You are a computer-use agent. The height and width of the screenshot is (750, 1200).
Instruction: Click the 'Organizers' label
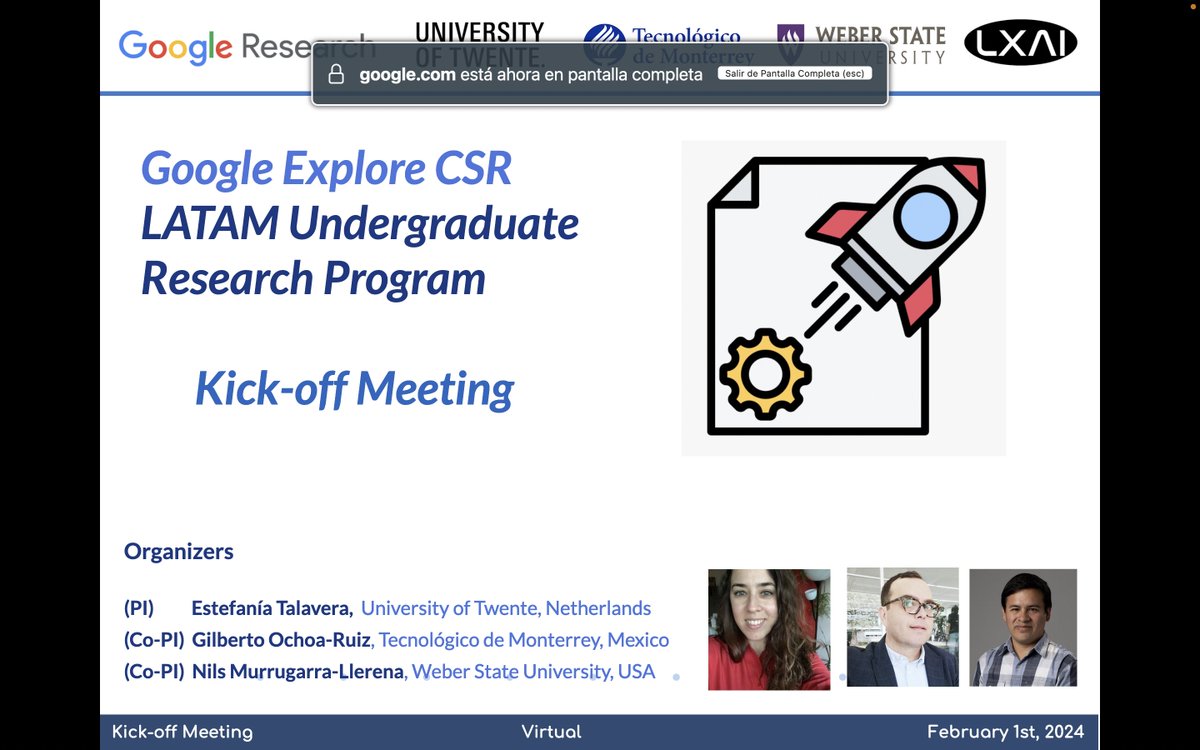pos(179,551)
